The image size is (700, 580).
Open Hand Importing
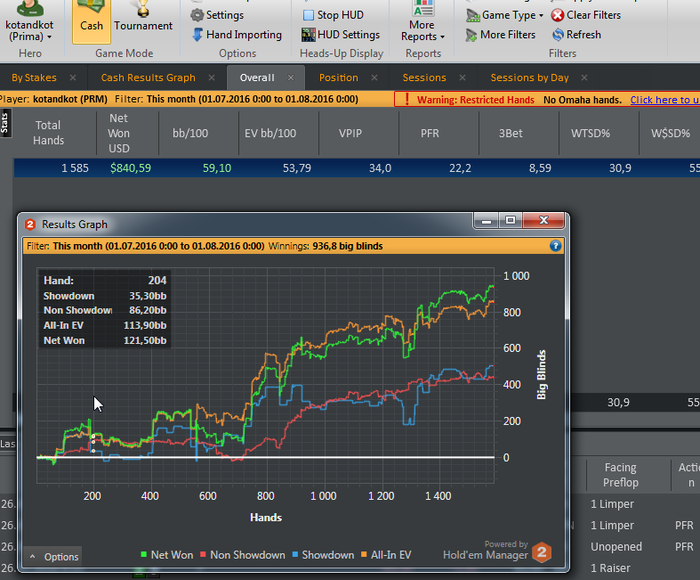coord(237,35)
